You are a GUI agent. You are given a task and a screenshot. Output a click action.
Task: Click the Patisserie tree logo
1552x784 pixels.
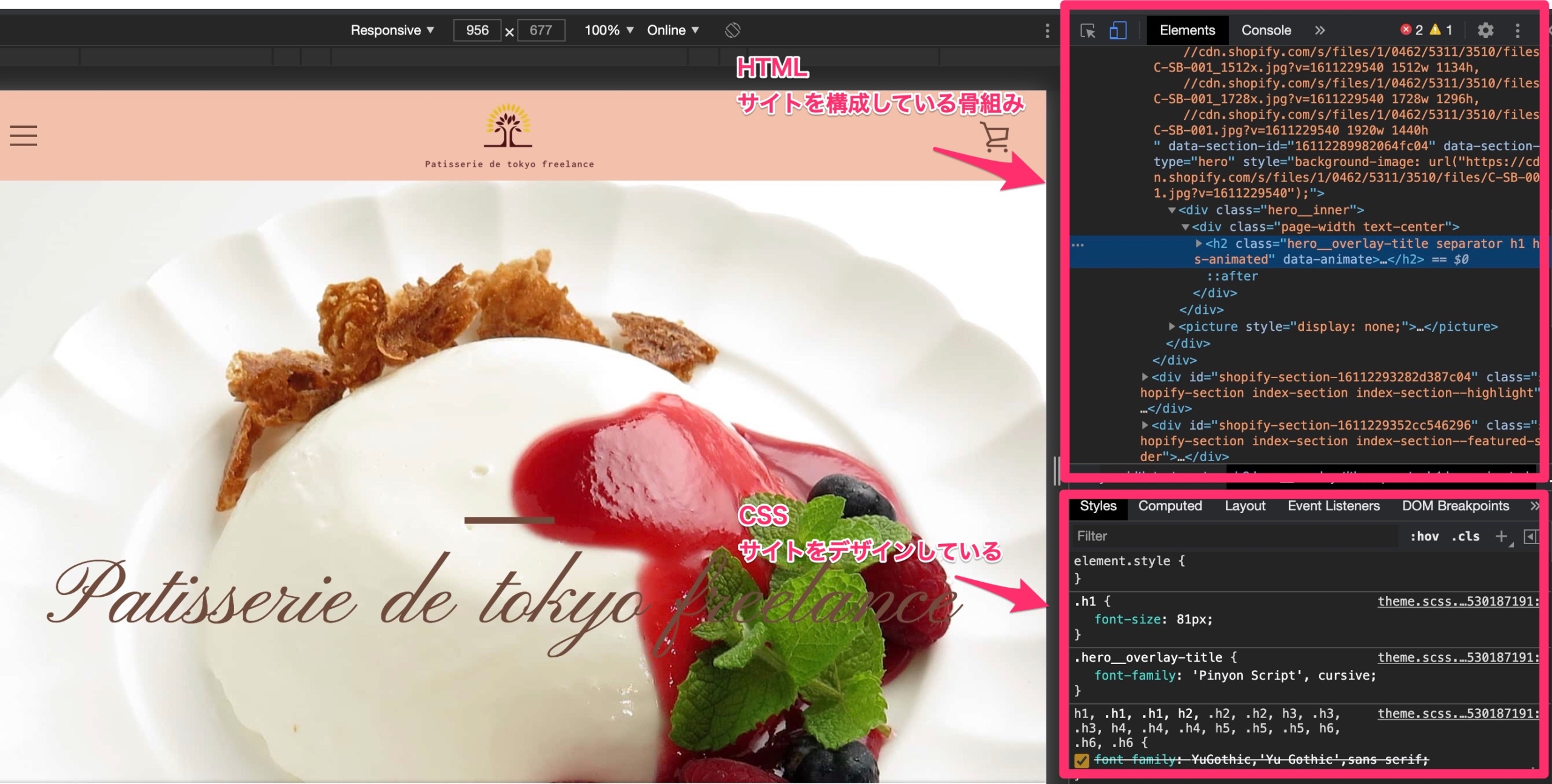[x=508, y=125]
